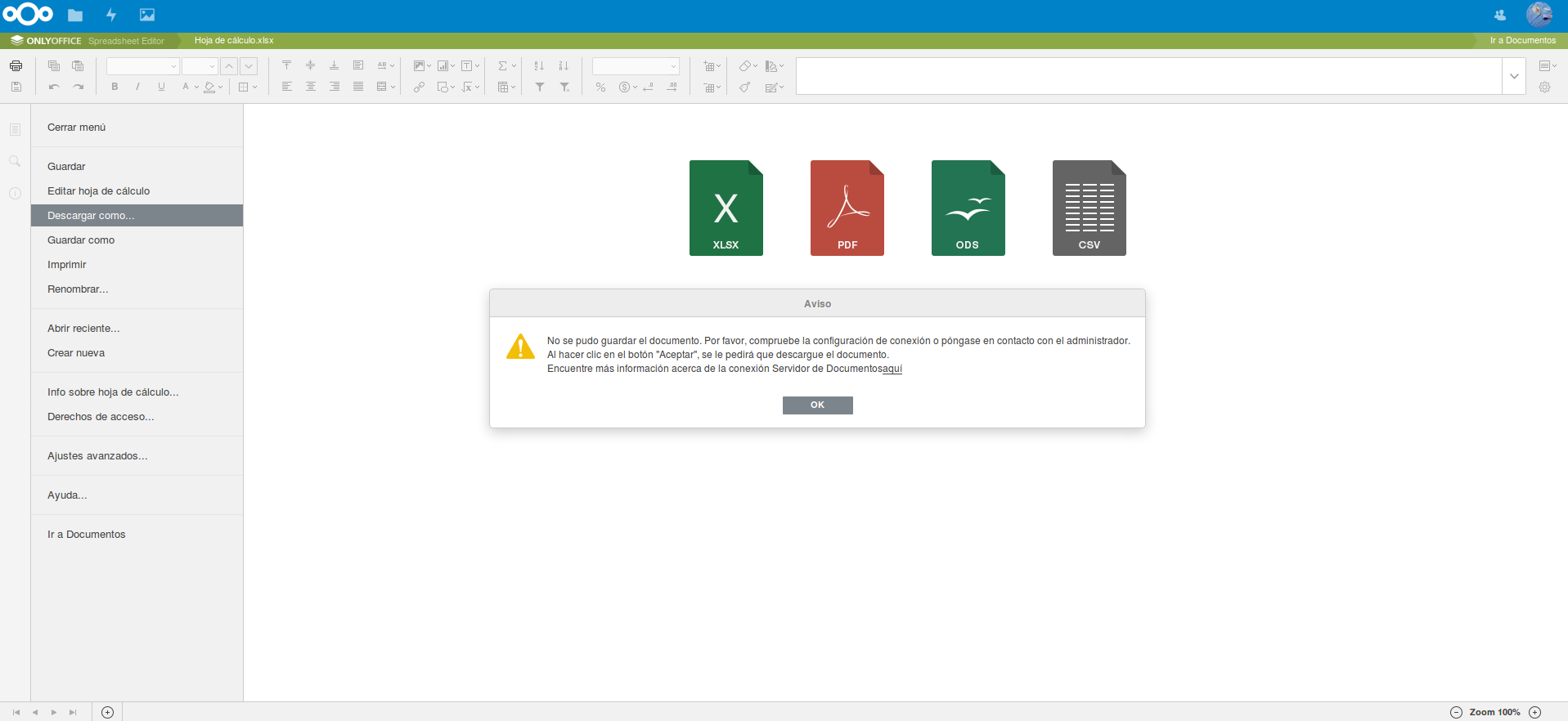Viewport: 1568px width, 721px height.
Task: Follow the 'aquí' link in the warning
Action: coord(892,369)
